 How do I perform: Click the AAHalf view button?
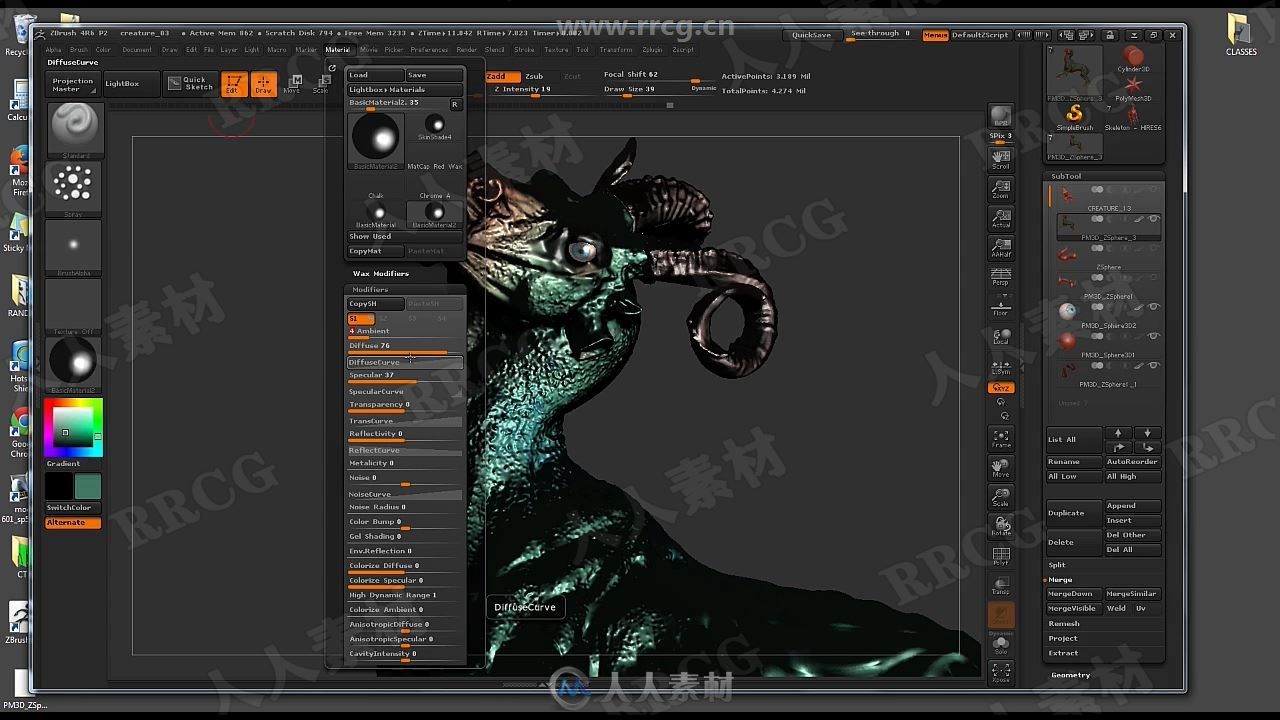(1001, 247)
